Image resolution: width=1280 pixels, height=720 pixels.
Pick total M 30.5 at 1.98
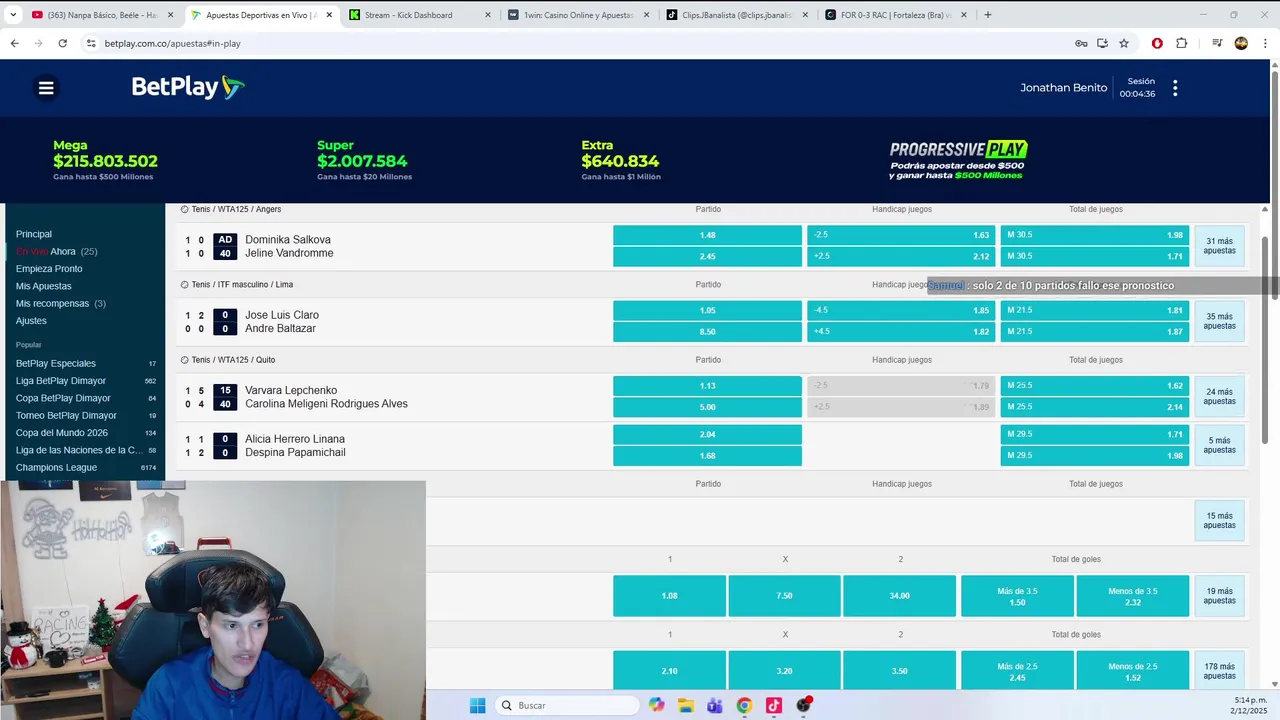[x=1095, y=235]
